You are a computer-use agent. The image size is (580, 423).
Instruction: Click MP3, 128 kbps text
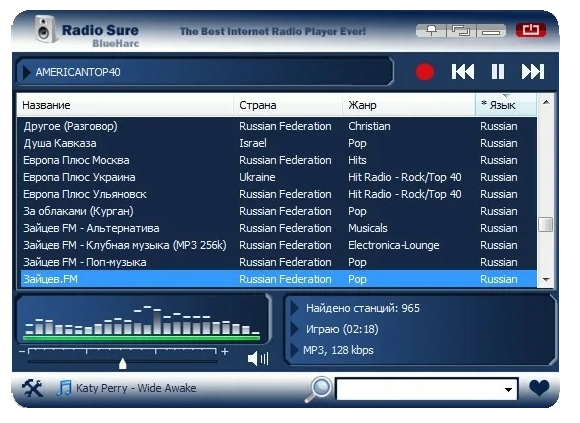[338, 350]
